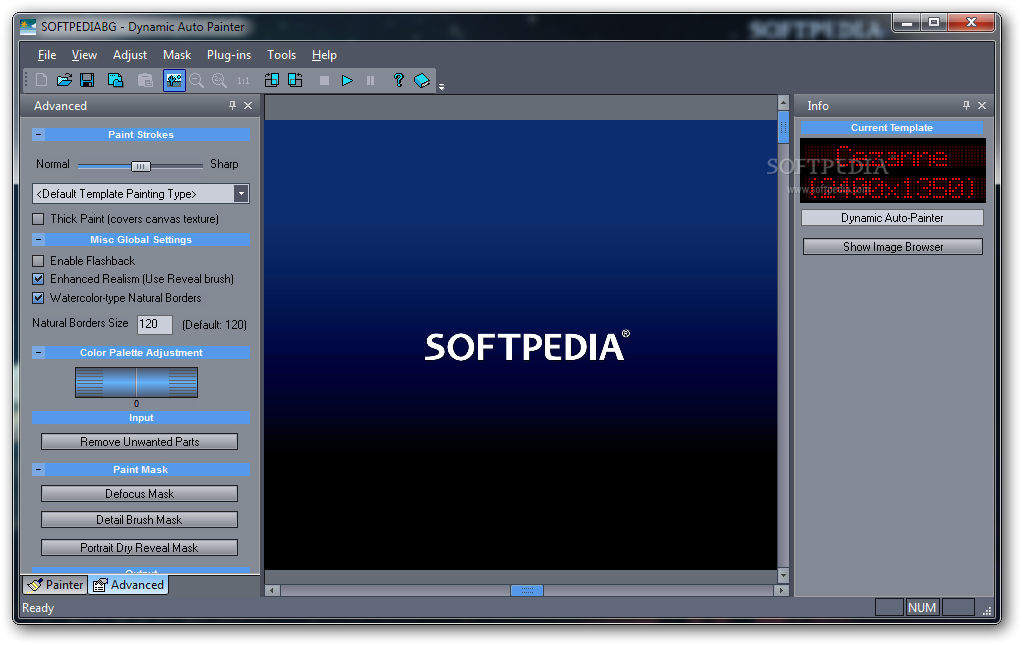Click the zoom out magnifier icon
Image resolution: width=1022 pixels, height=645 pixels.
pyautogui.click(x=196, y=80)
